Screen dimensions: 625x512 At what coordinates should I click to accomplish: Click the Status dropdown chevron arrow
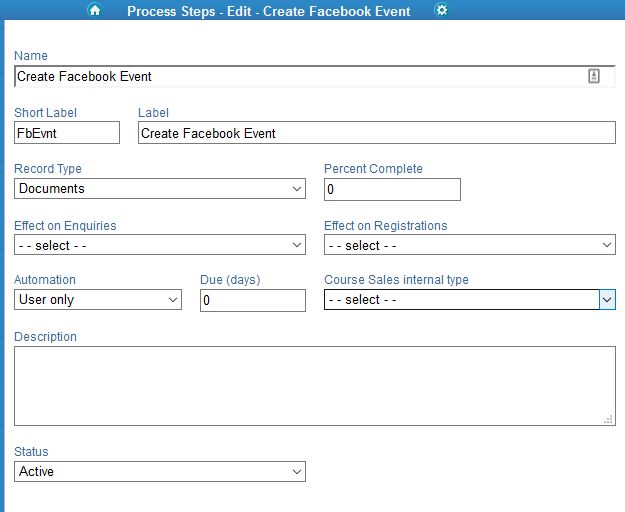pos(297,472)
